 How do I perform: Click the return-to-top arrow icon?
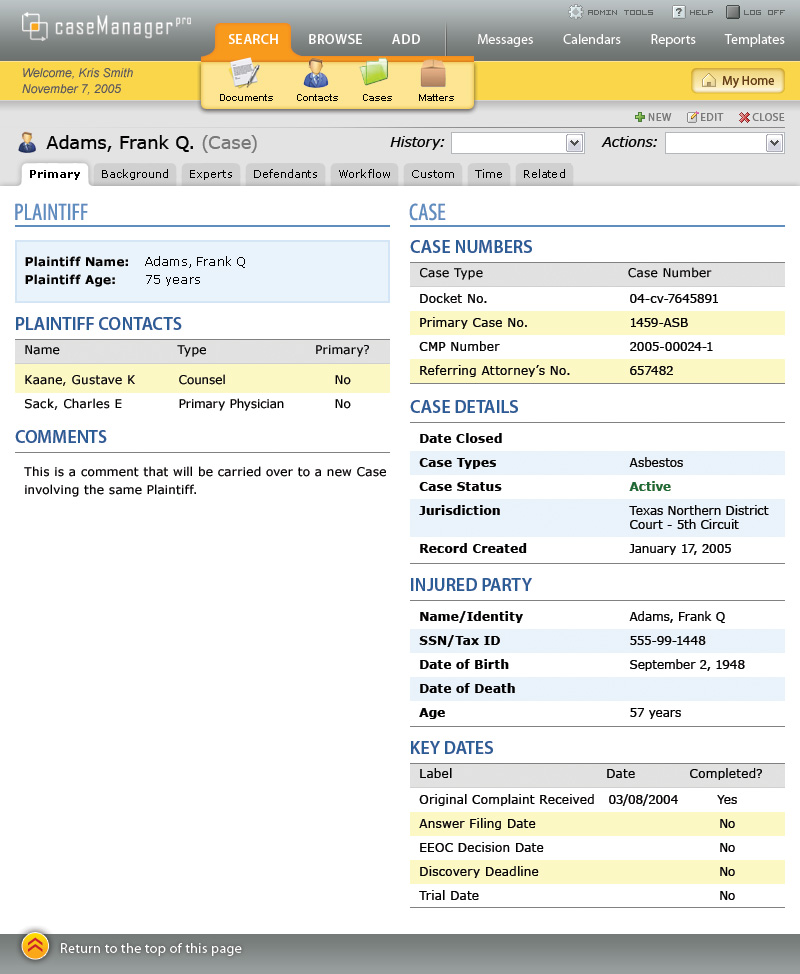tap(35, 946)
